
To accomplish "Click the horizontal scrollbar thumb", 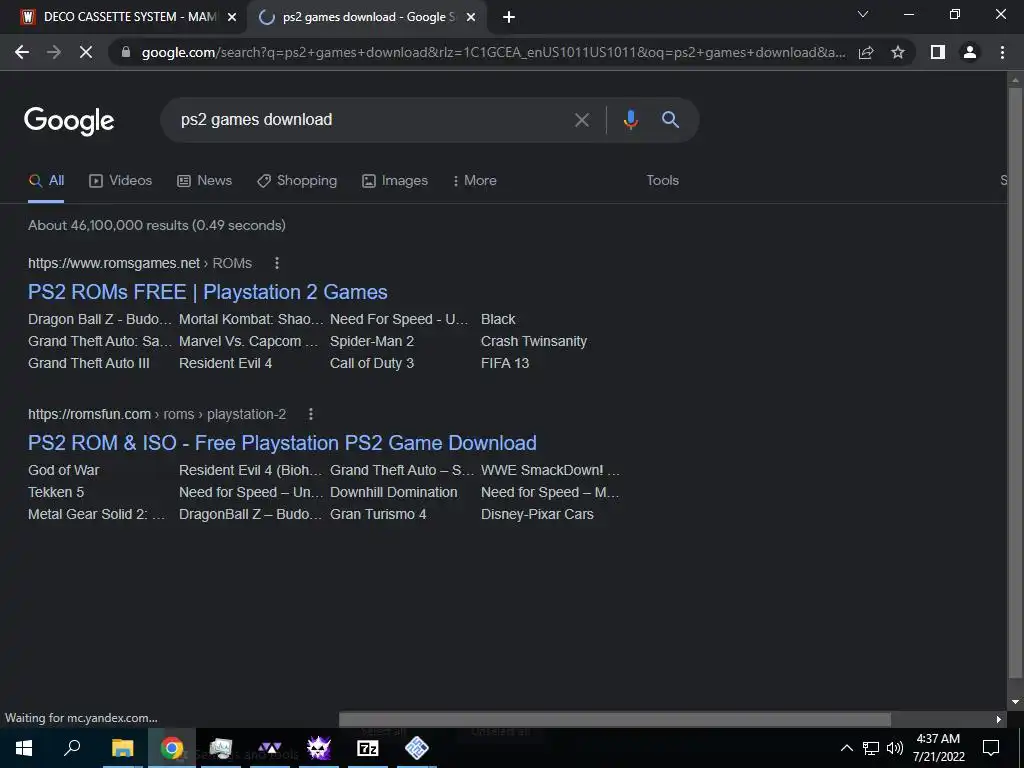I will [615, 719].
